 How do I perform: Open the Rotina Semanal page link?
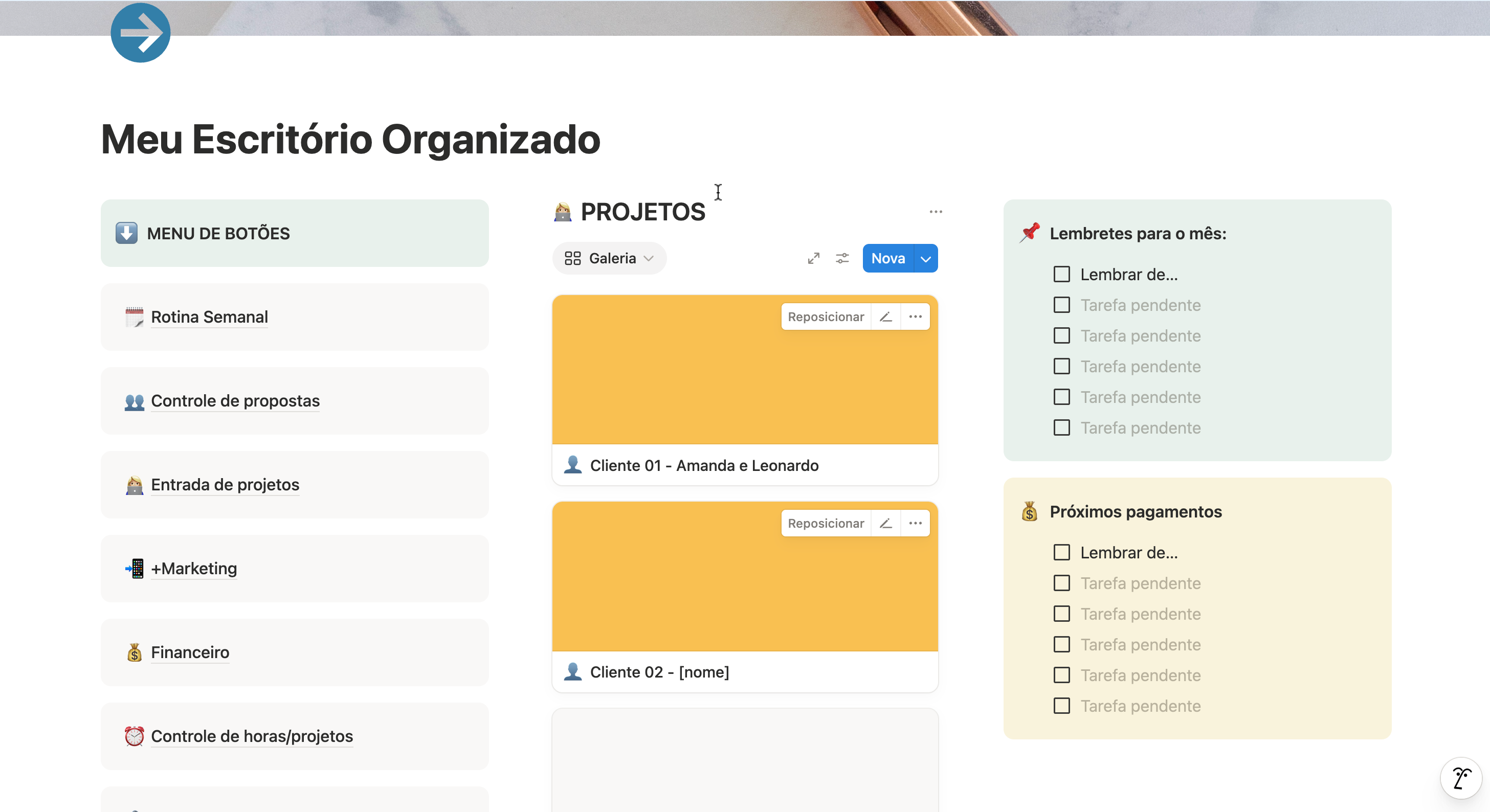(209, 317)
